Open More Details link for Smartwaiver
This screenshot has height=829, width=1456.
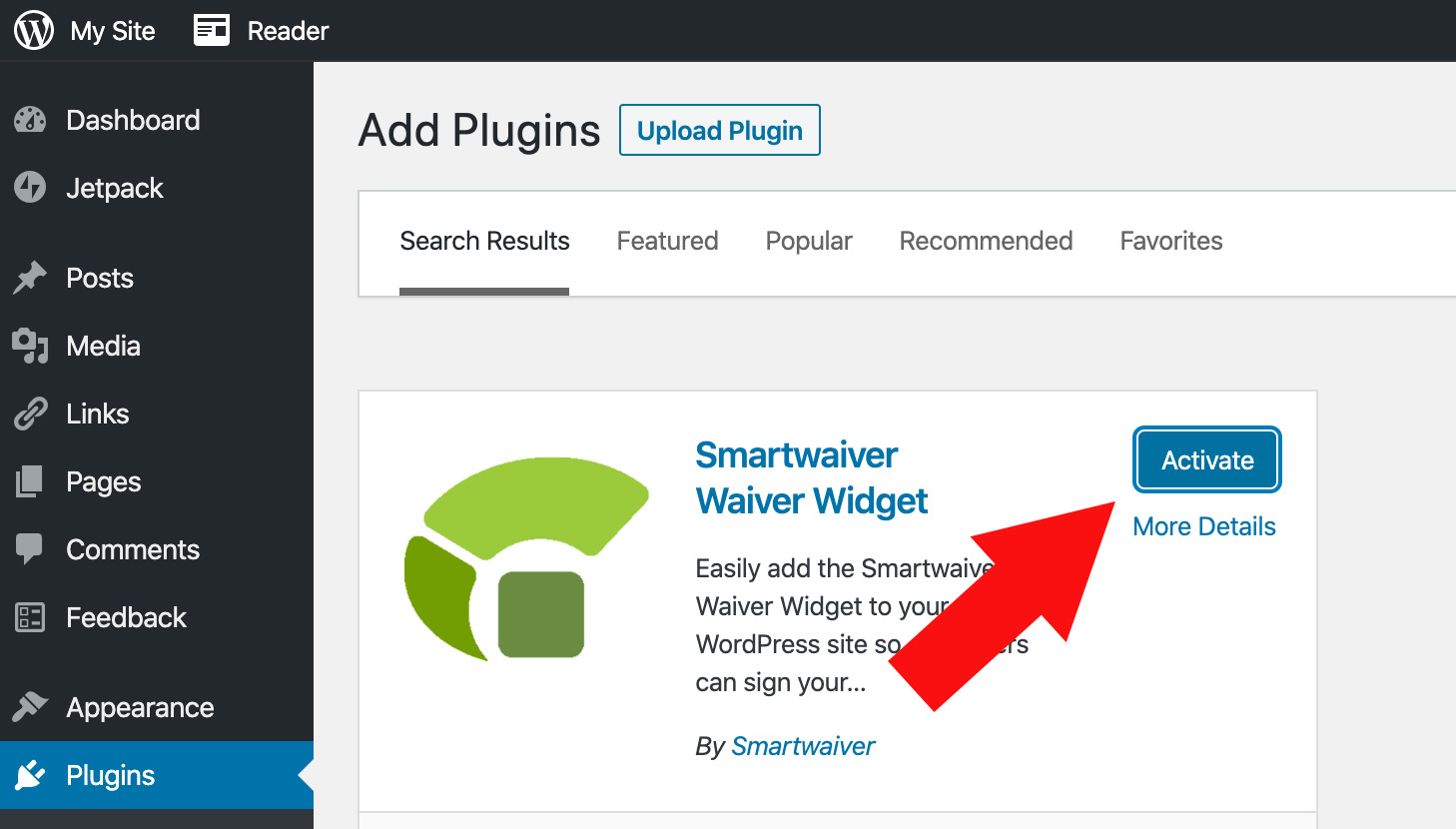pyautogui.click(x=1204, y=526)
